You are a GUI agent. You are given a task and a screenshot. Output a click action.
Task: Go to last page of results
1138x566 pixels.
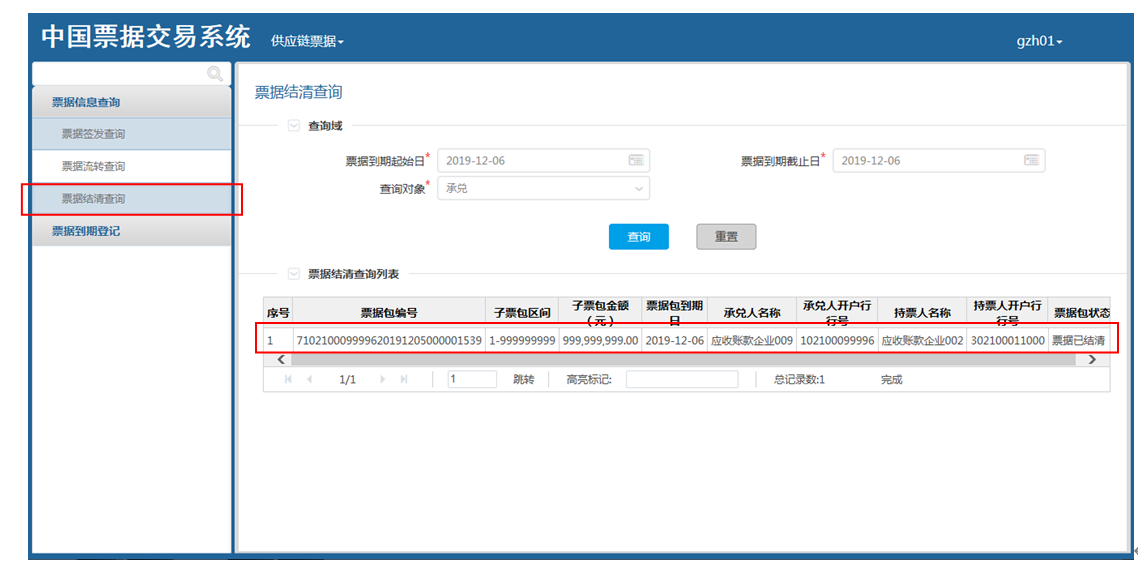[404, 380]
